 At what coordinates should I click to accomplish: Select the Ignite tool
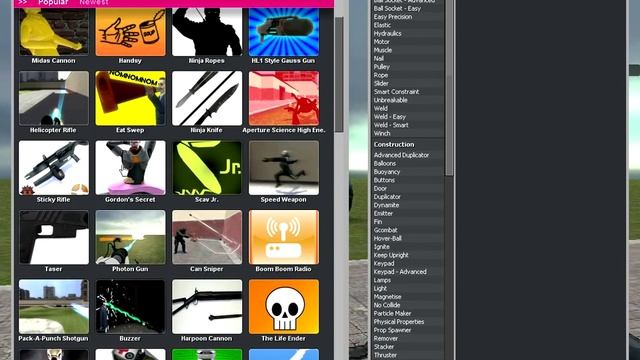coord(382,247)
